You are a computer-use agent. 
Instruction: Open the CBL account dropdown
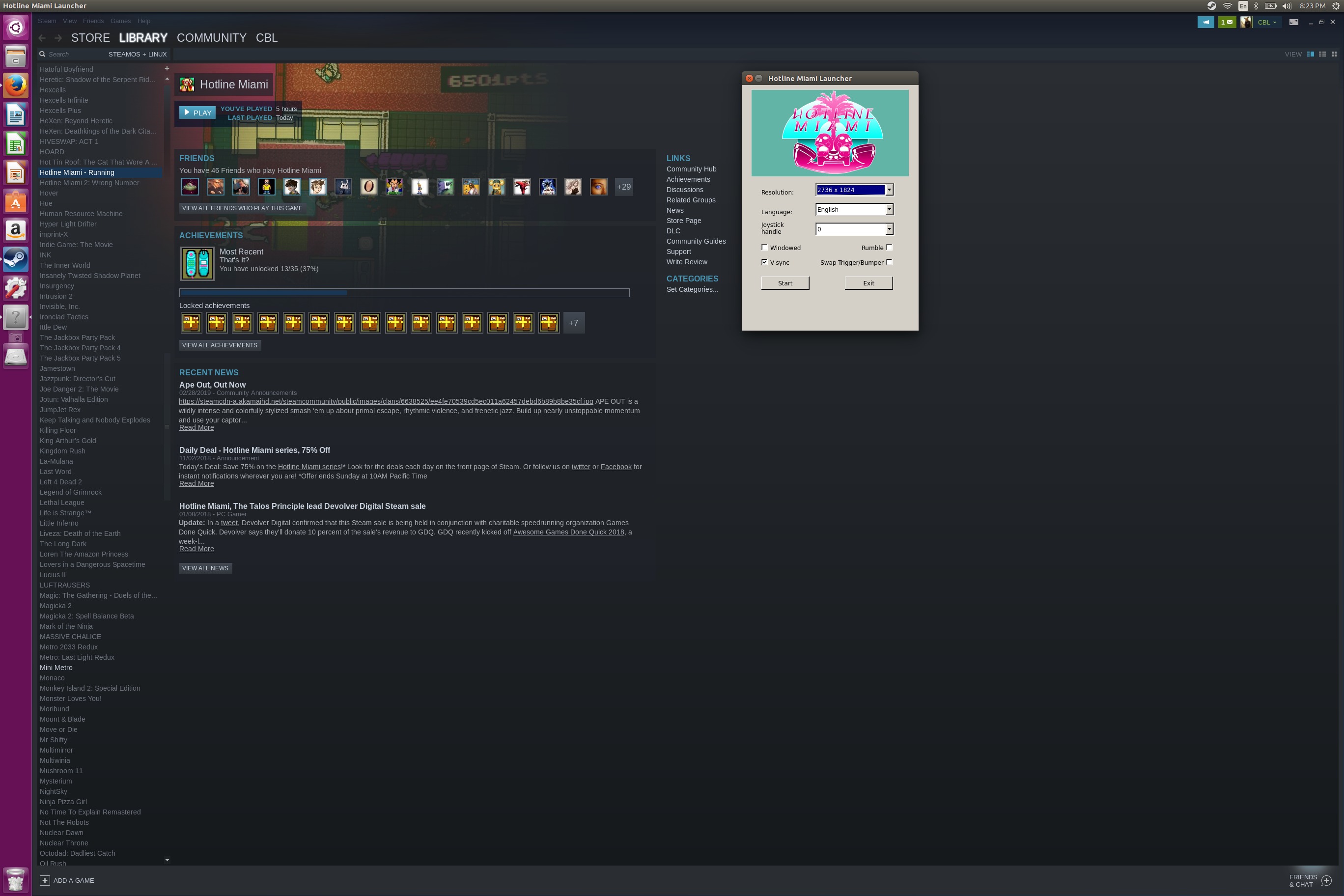click(1267, 22)
